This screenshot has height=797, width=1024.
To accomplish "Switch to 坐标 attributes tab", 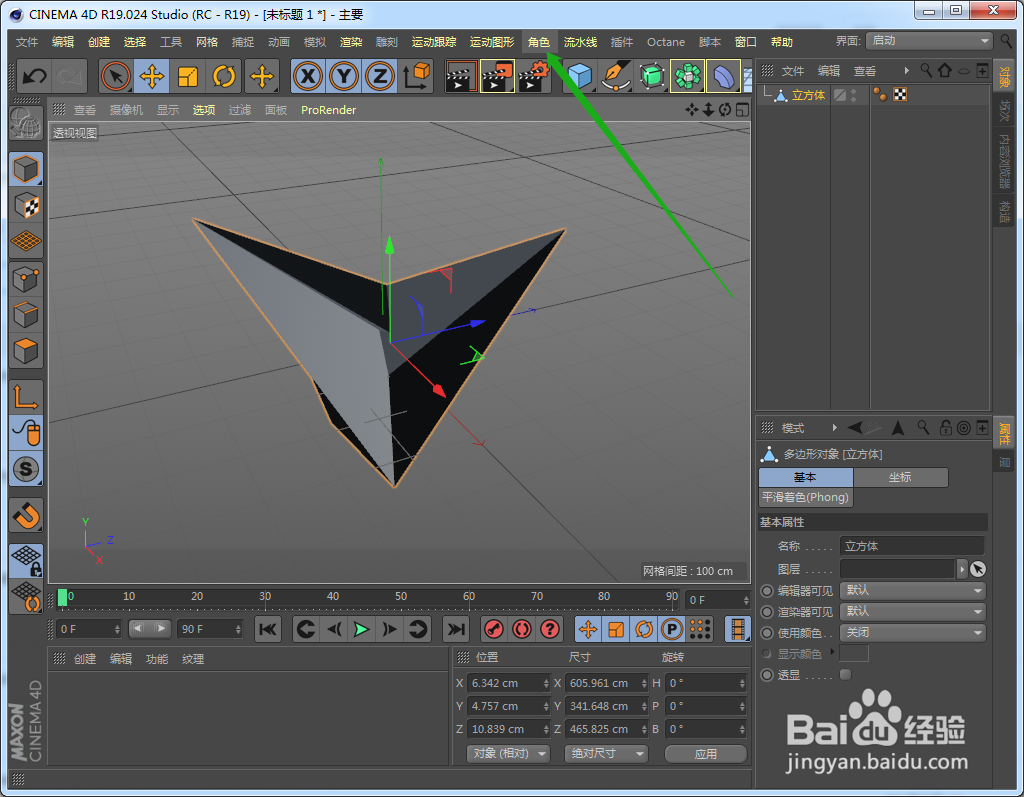I will tap(900, 477).
